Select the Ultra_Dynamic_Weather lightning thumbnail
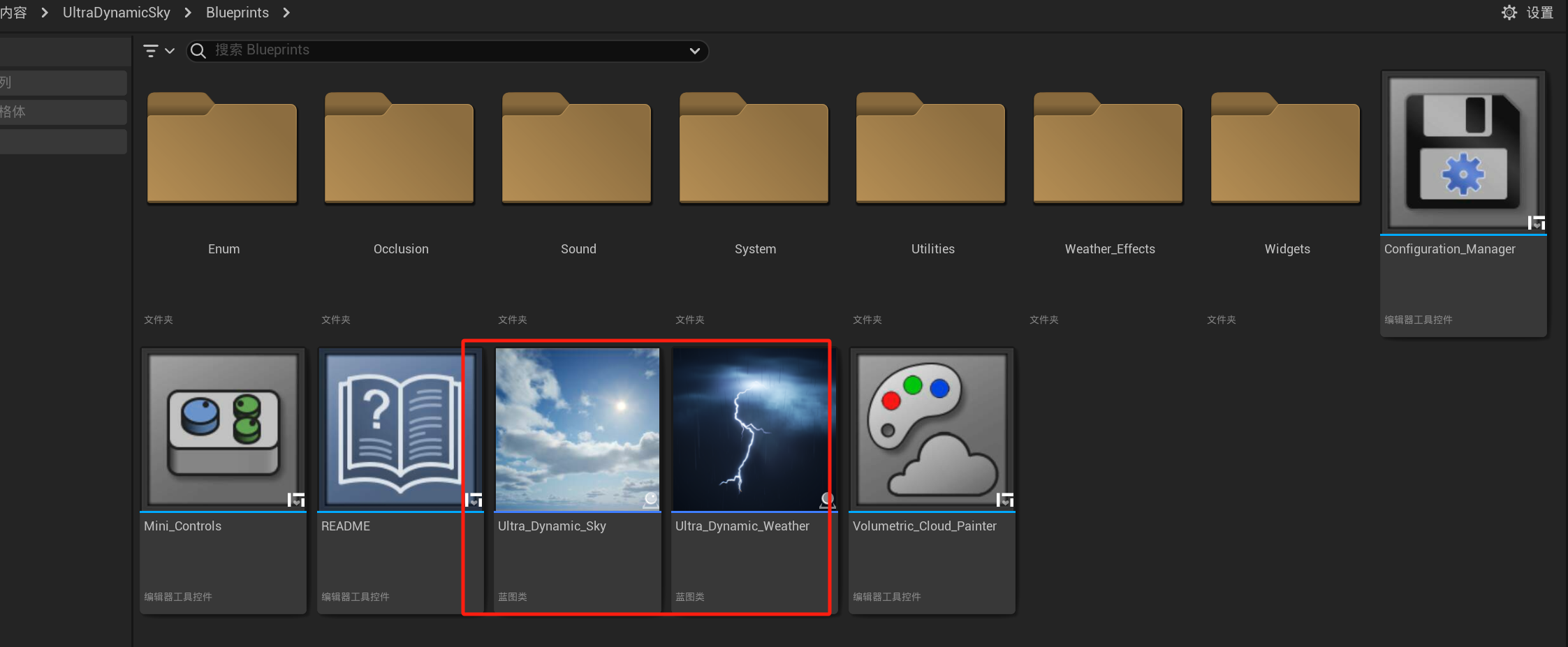Viewport: 1568px width, 647px height. coord(754,429)
